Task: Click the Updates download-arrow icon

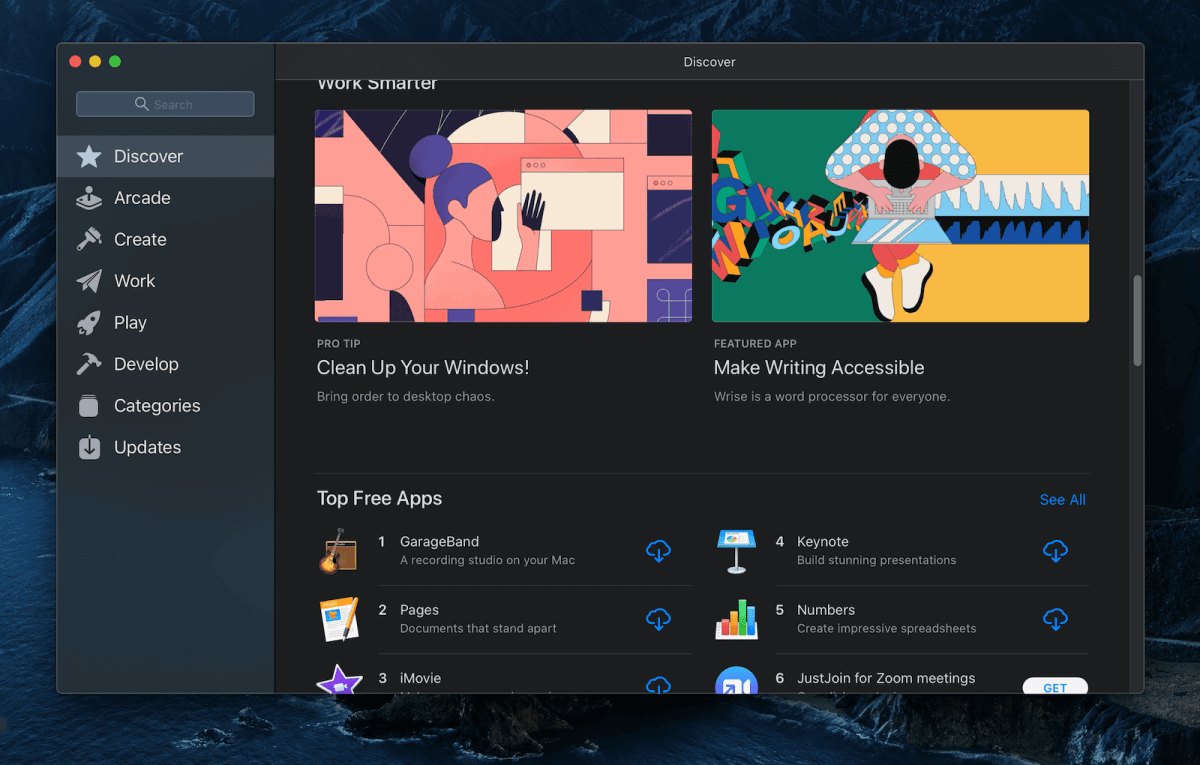Action: tap(89, 447)
